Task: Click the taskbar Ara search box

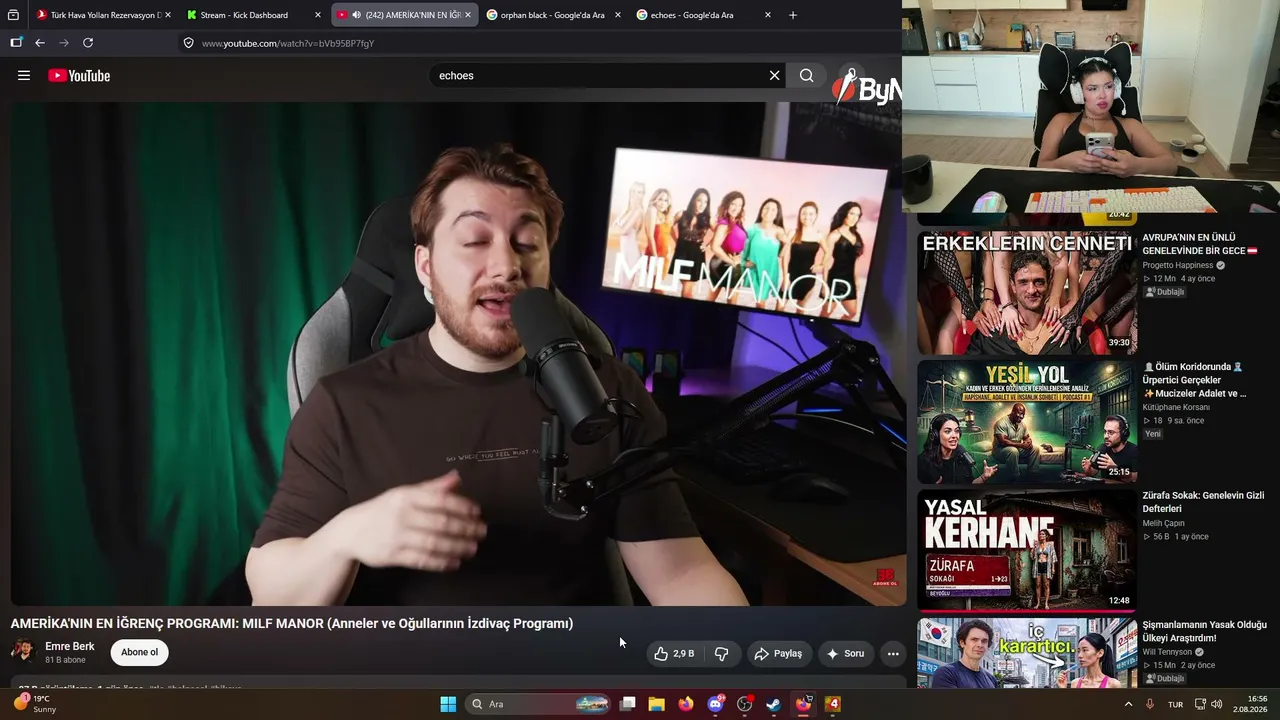Action: [539, 704]
